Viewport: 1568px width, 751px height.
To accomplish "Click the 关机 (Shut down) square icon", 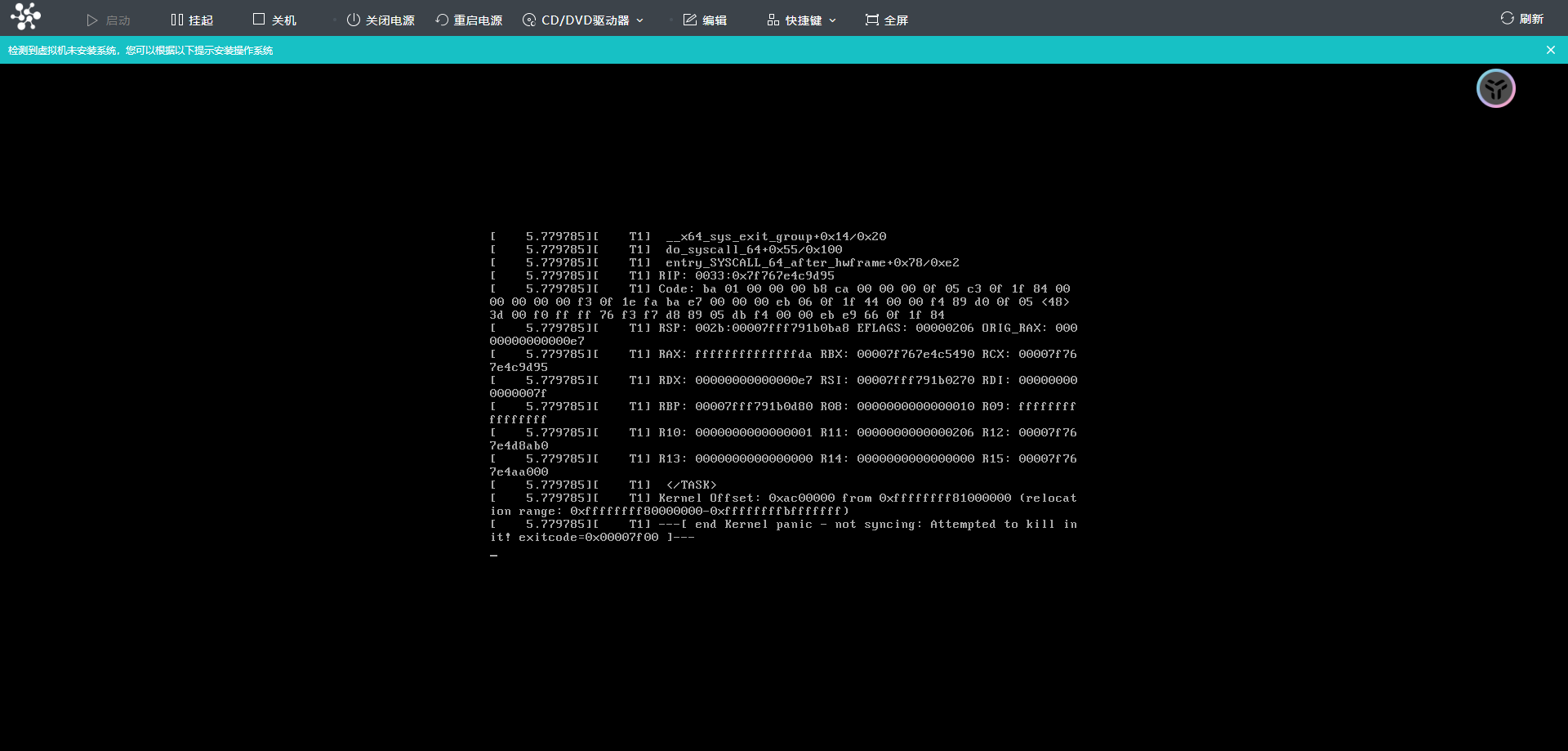I will click(259, 20).
